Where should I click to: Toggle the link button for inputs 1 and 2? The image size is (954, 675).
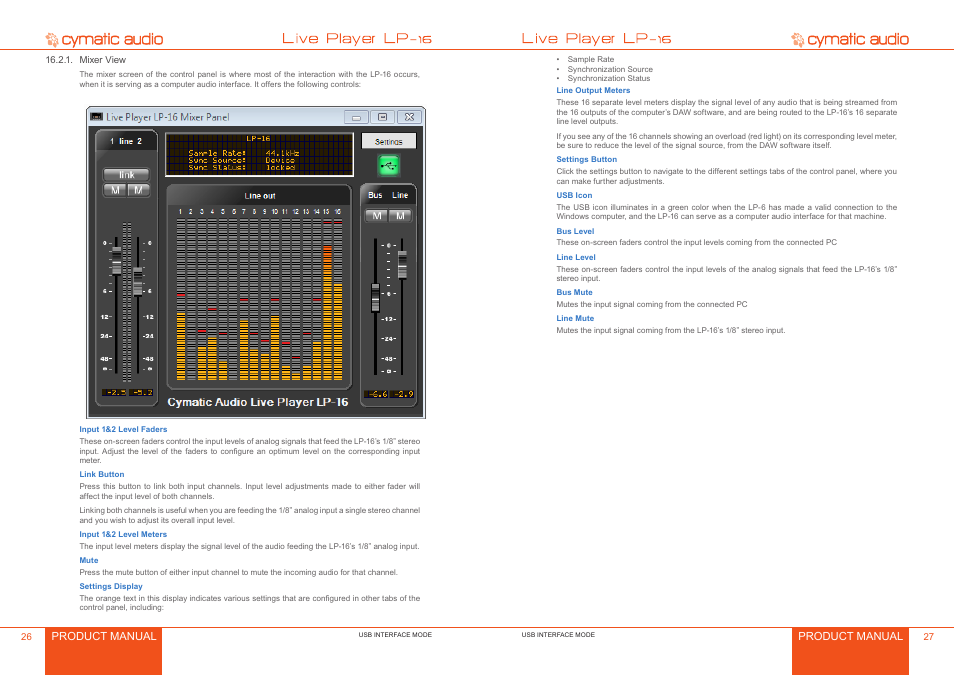click(126, 175)
